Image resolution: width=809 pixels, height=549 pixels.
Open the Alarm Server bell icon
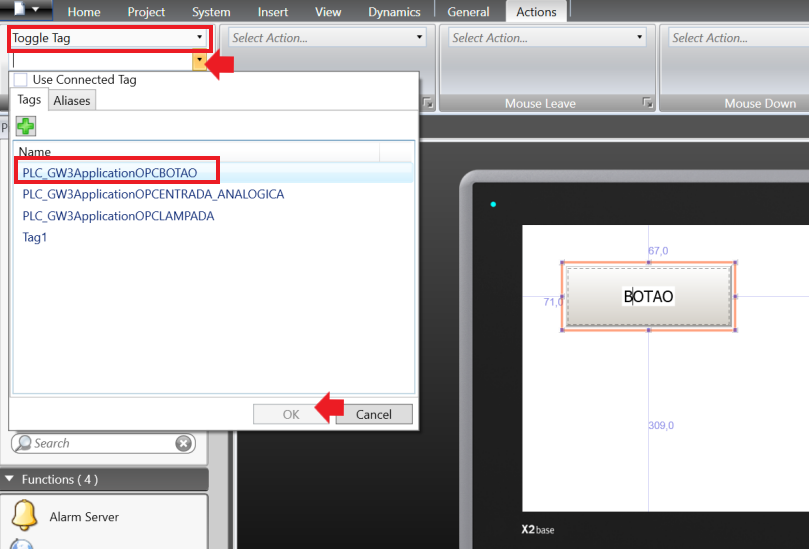point(24,516)
